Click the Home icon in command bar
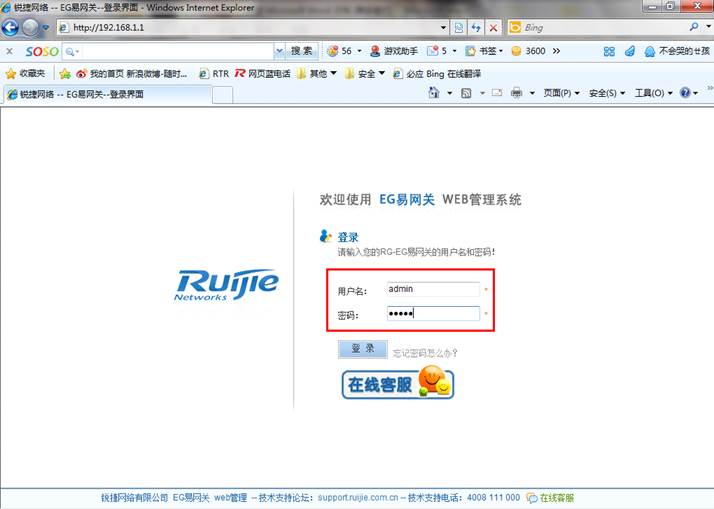 [x=434, y=93]
